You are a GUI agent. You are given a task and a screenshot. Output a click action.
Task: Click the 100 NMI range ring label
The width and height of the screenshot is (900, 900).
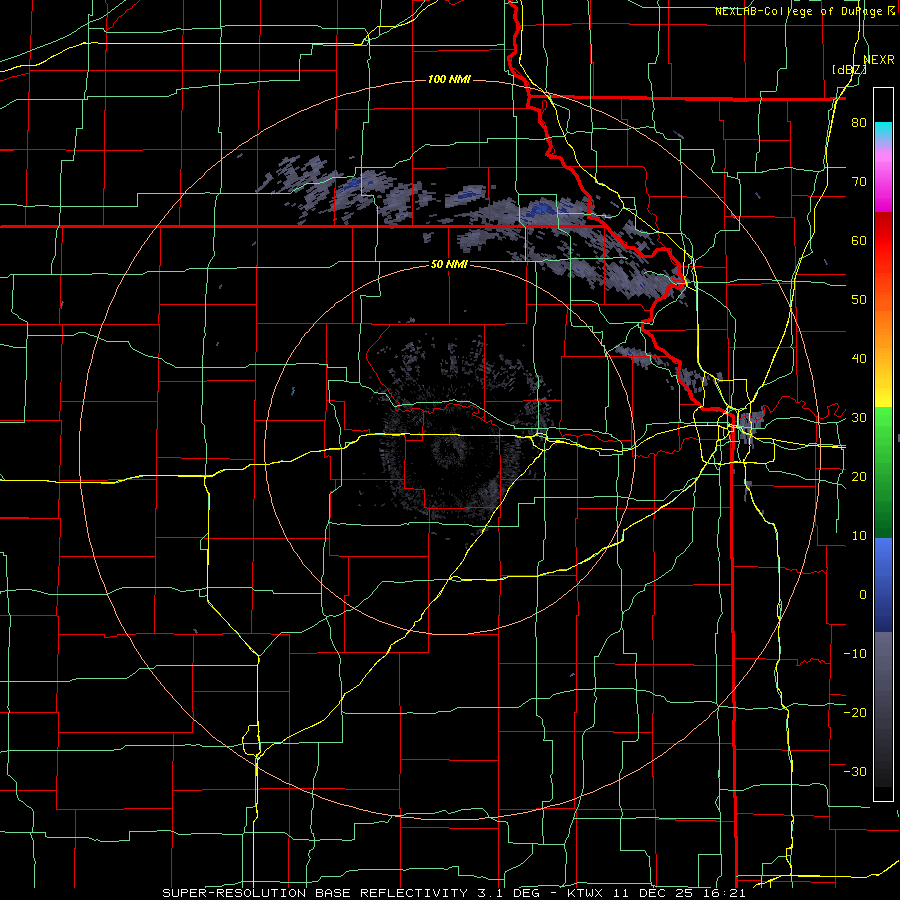tap(449, 79)
